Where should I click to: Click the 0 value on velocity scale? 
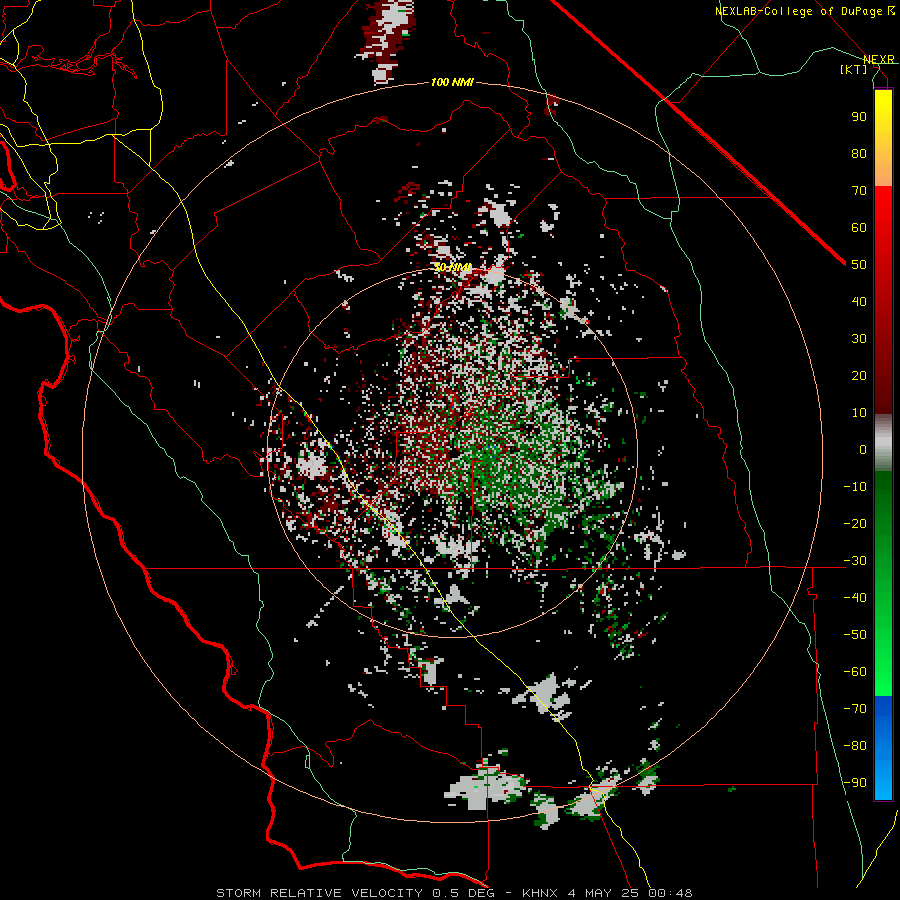tap(863, 449)
